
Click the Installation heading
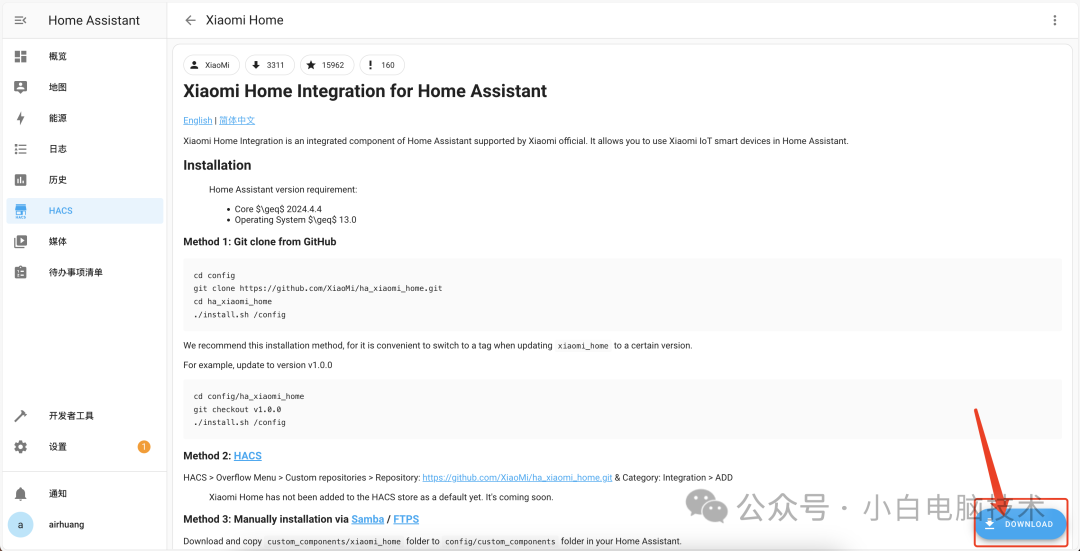pos(217,165)
